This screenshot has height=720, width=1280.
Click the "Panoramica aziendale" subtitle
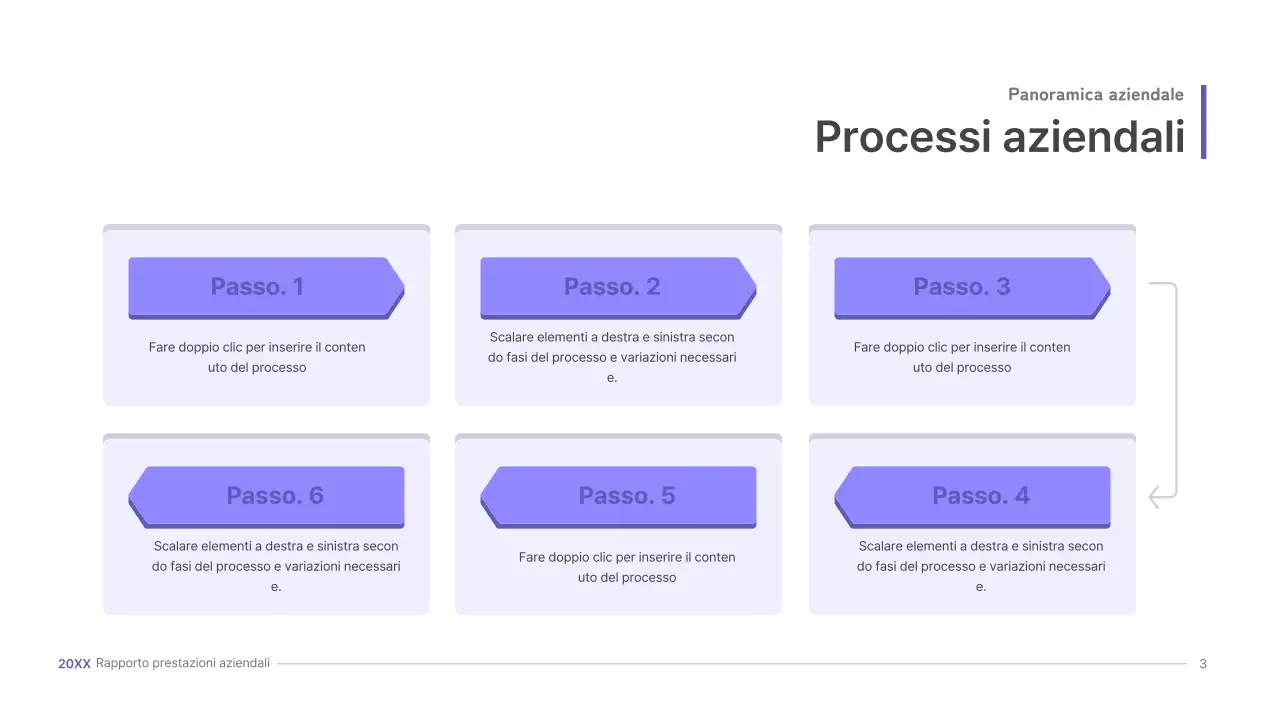(1095, 95)
